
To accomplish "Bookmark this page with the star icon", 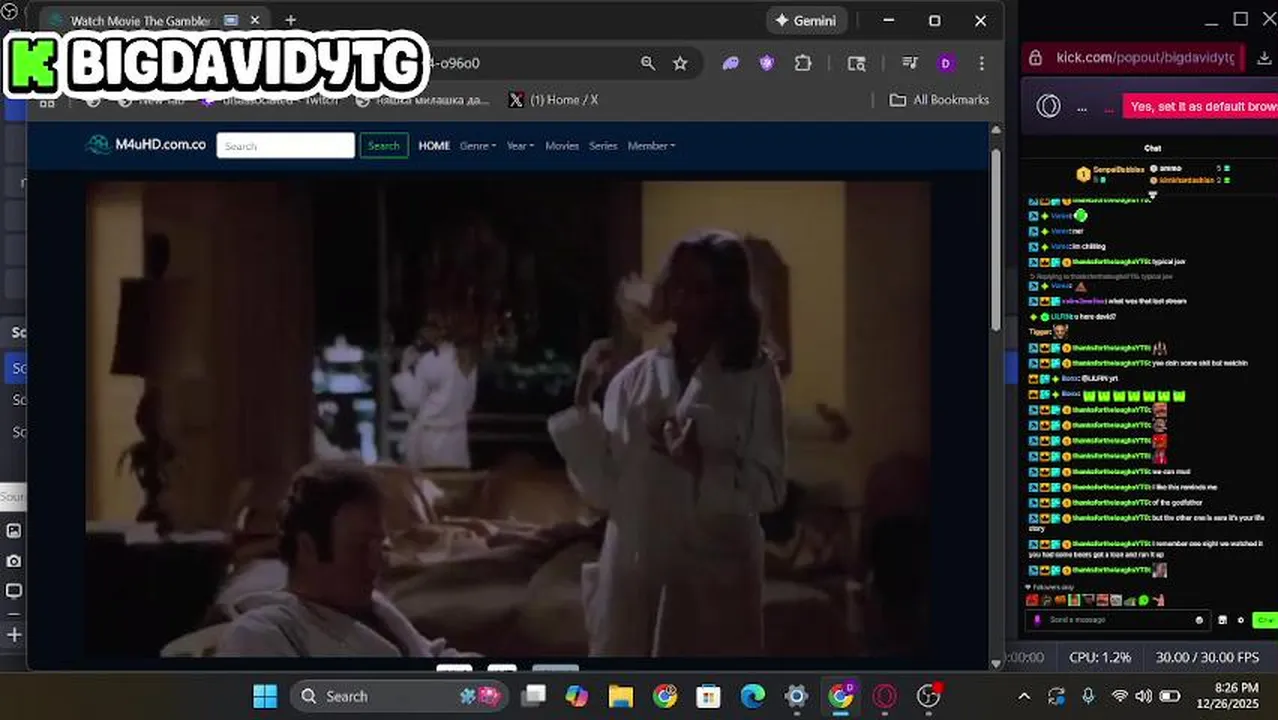I will (x=680, y=63).
